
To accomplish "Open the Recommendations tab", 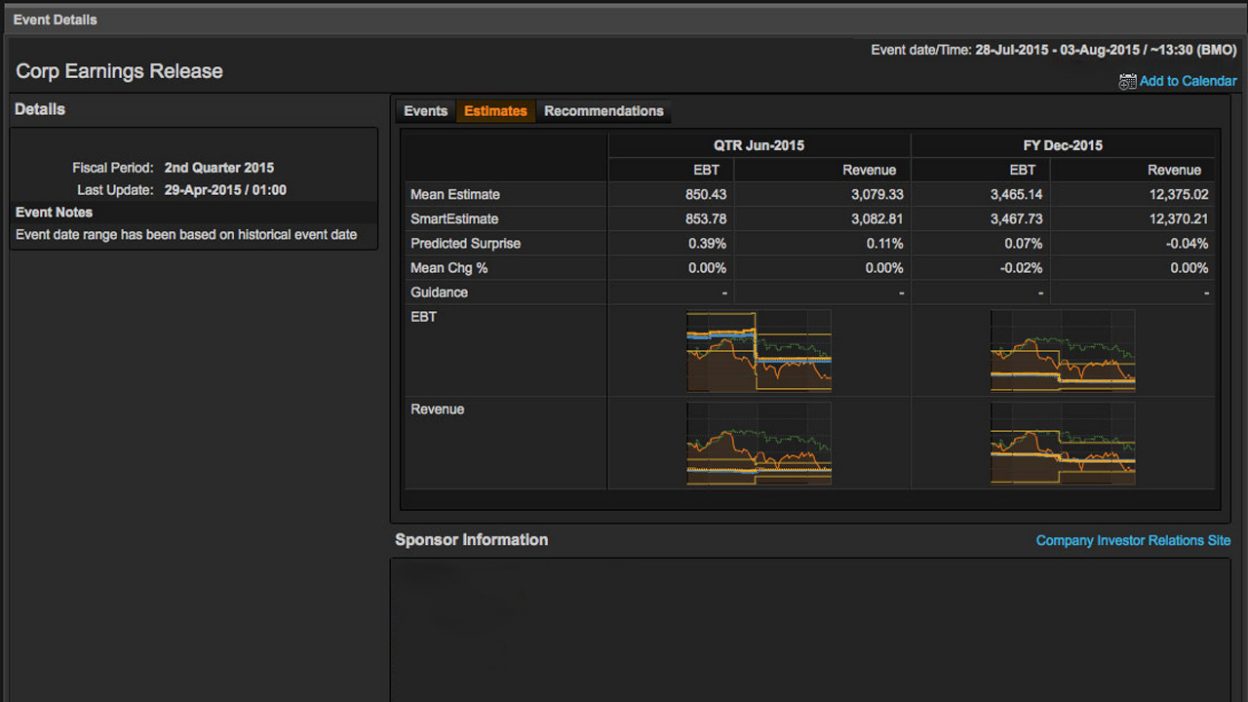I will [x=604, y=111].
